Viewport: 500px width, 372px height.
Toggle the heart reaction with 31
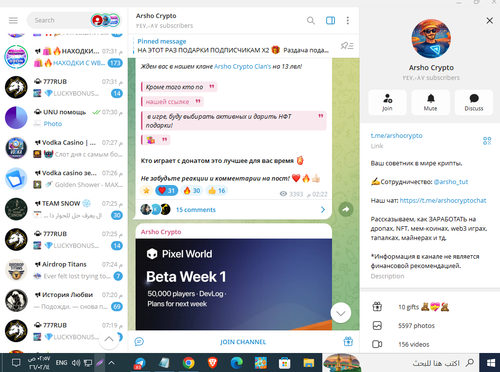(x=166, y=190)
